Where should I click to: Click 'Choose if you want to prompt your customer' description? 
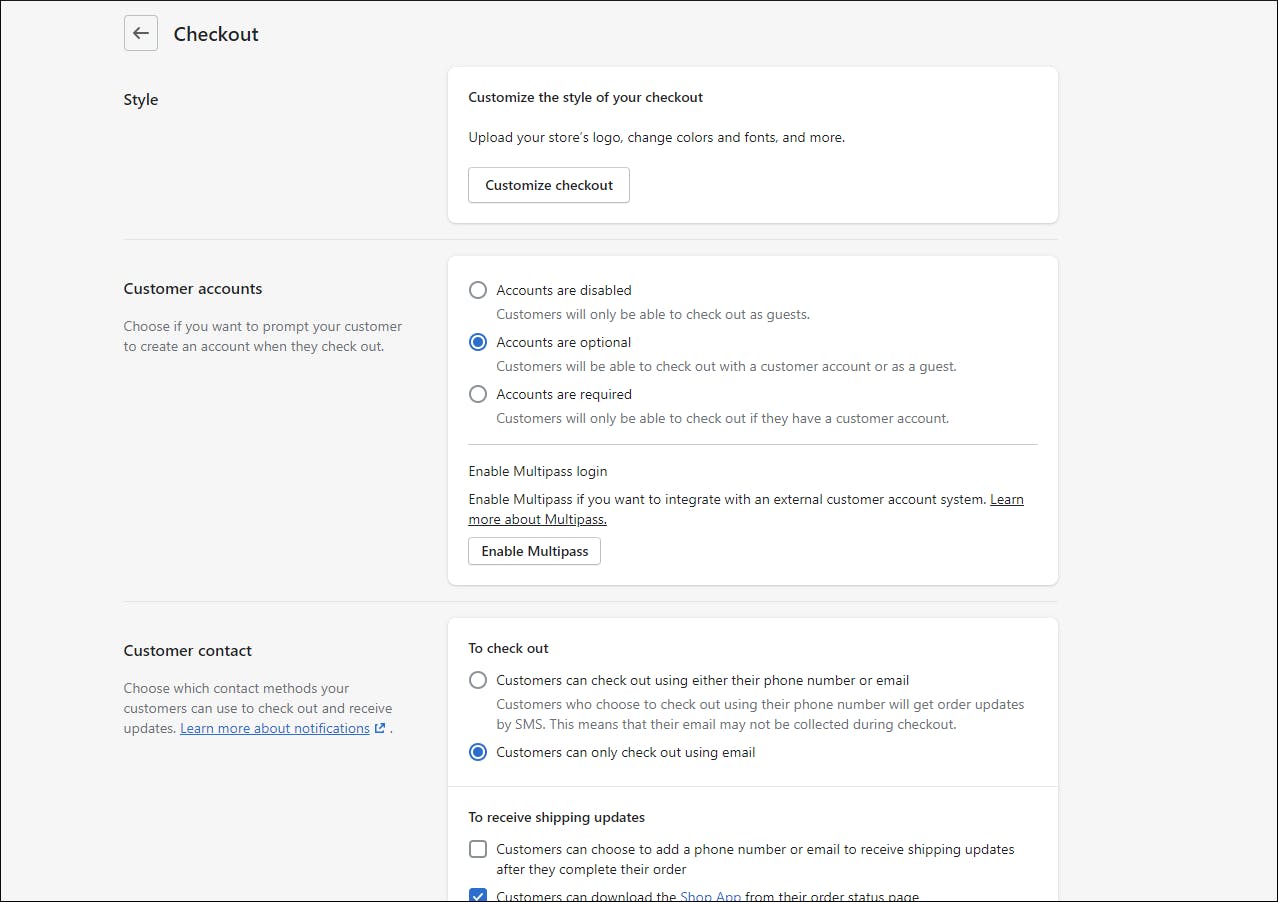pyautogui.click(x=263, y=337)
